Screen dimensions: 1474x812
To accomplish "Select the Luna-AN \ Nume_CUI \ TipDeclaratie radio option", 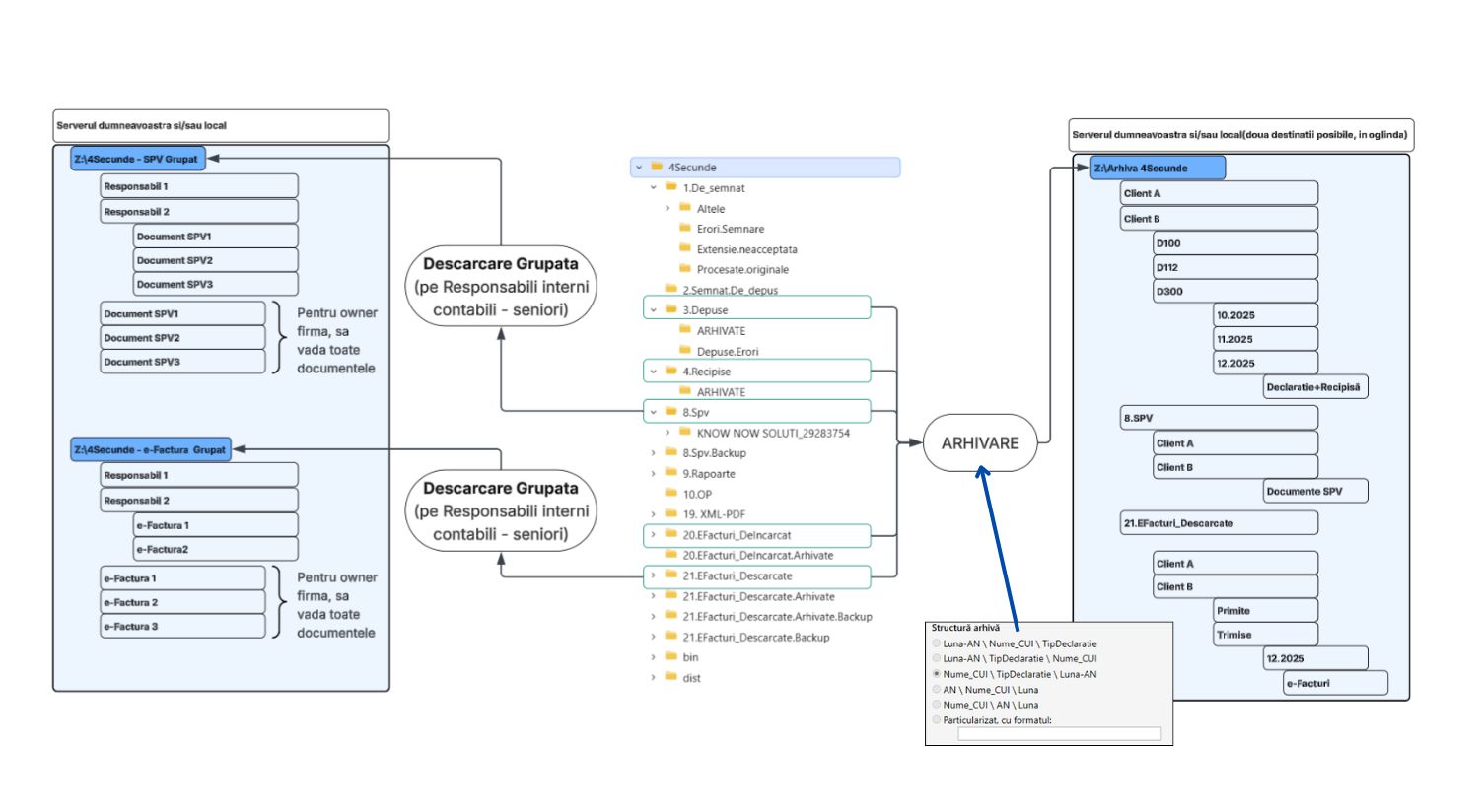I will pos(937,643).
